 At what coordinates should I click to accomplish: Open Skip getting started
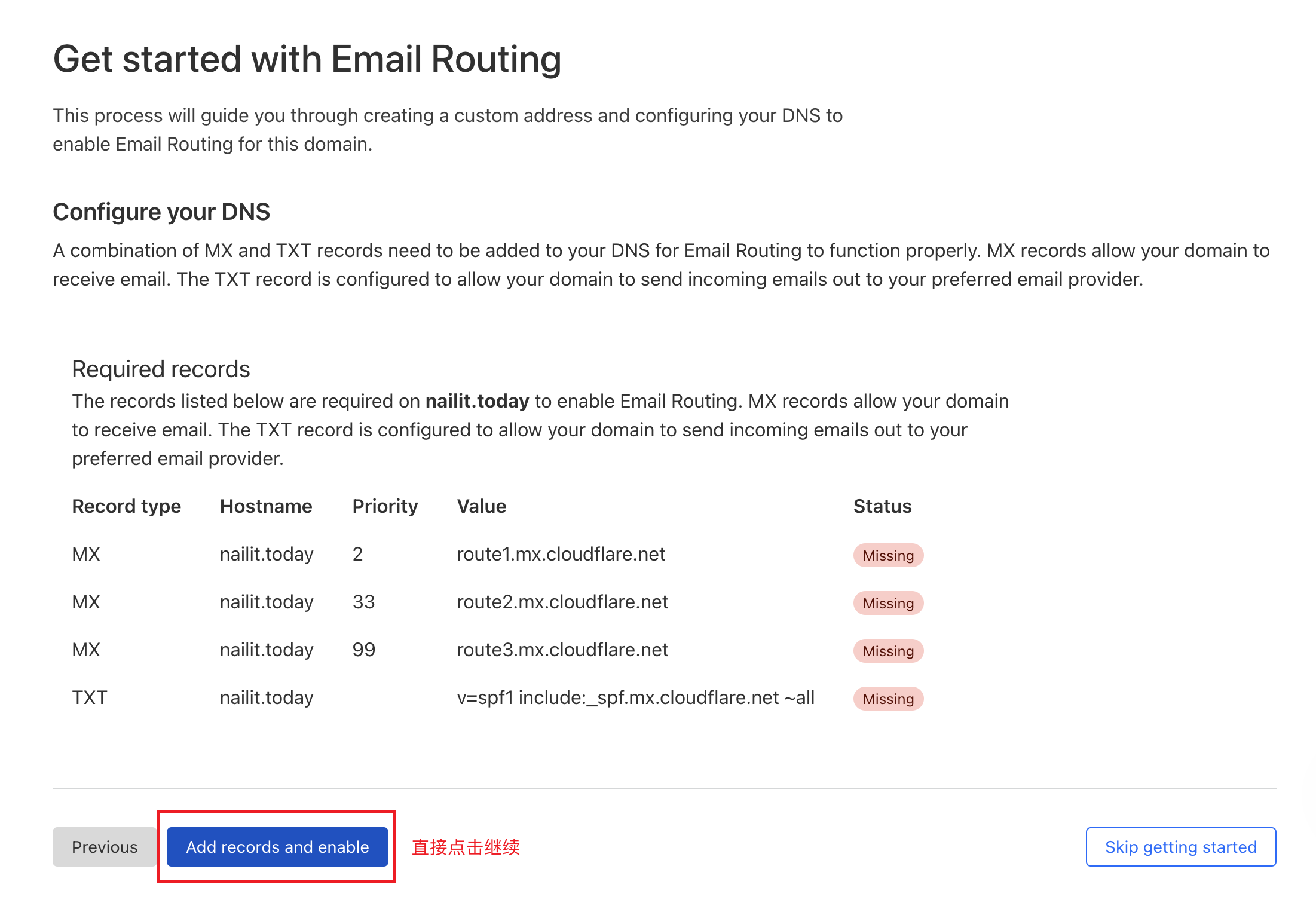pyautogui.click(x=1180, y=847)
